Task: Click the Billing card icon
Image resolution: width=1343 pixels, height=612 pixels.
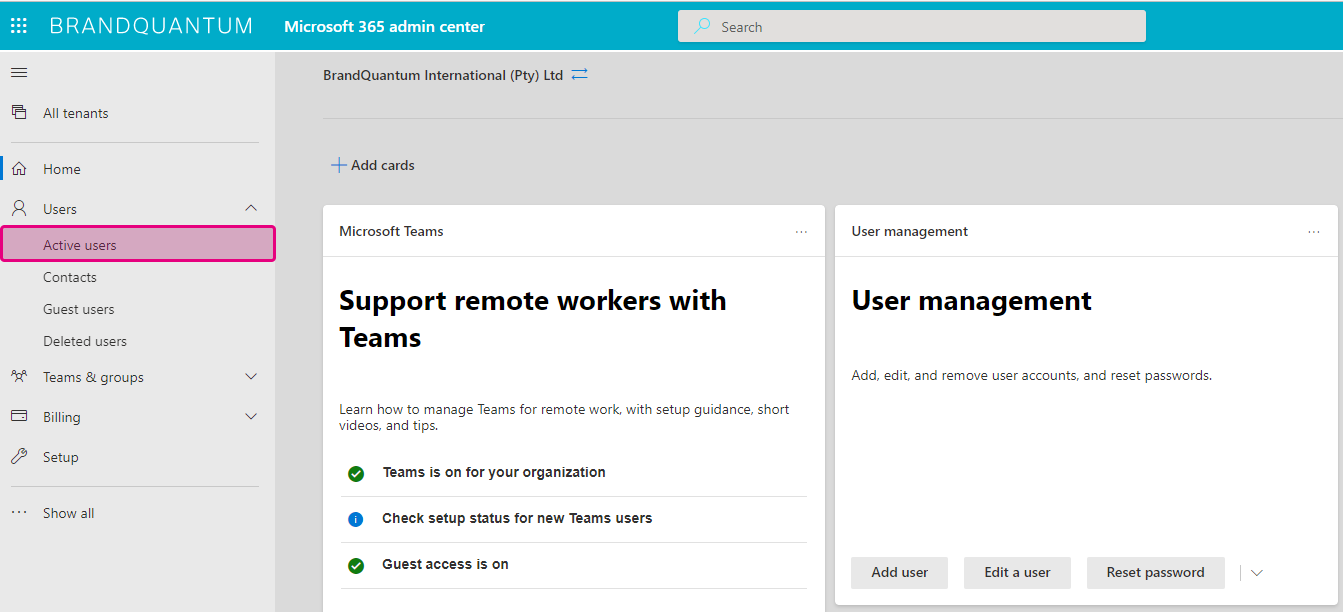Action: (19, 416)
